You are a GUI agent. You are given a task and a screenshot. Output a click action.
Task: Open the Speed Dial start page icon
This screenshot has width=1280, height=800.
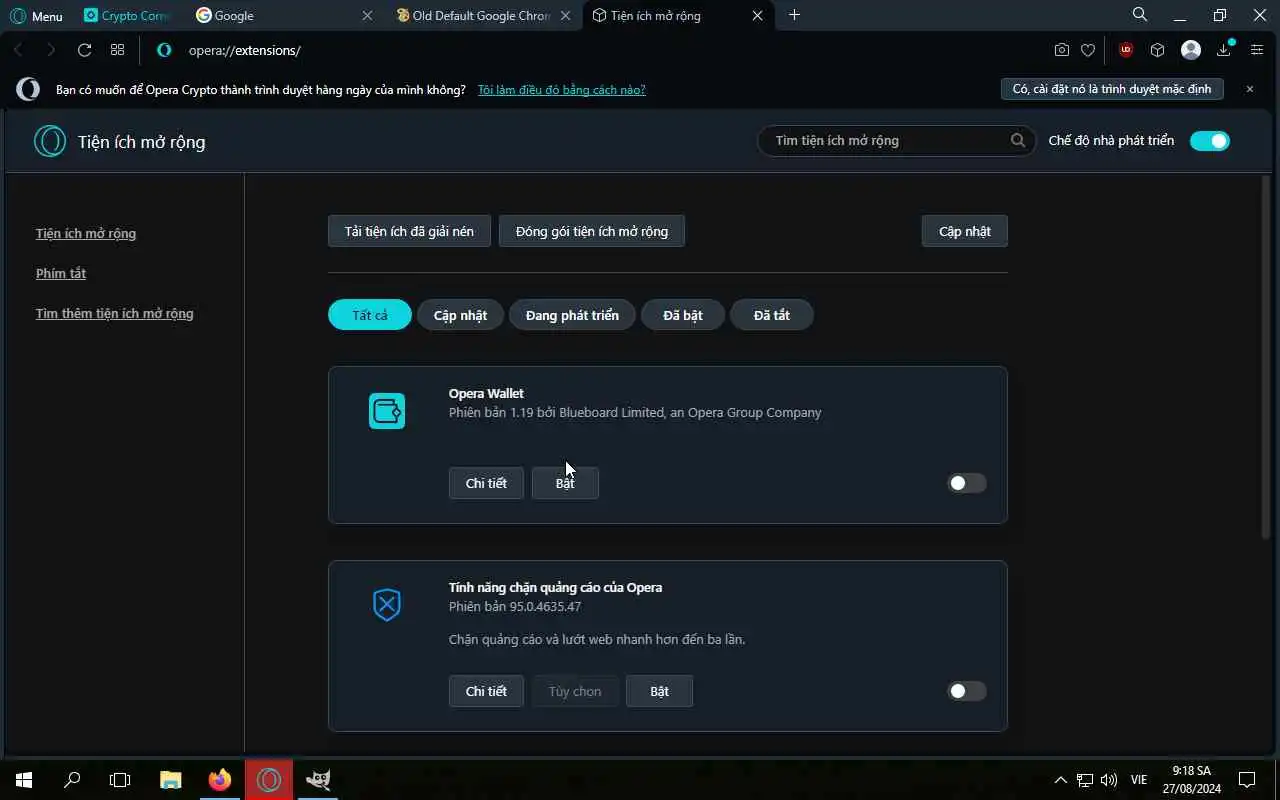coord(117,50)
